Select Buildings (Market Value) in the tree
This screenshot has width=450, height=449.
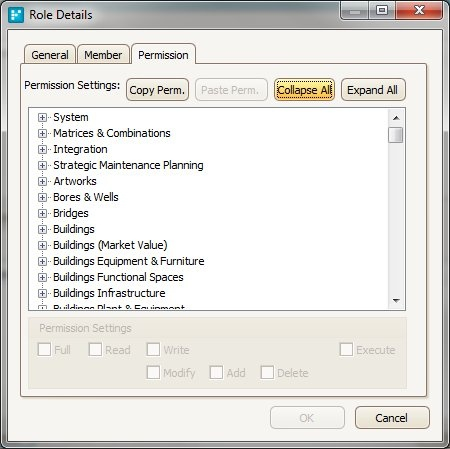(110, 245)
